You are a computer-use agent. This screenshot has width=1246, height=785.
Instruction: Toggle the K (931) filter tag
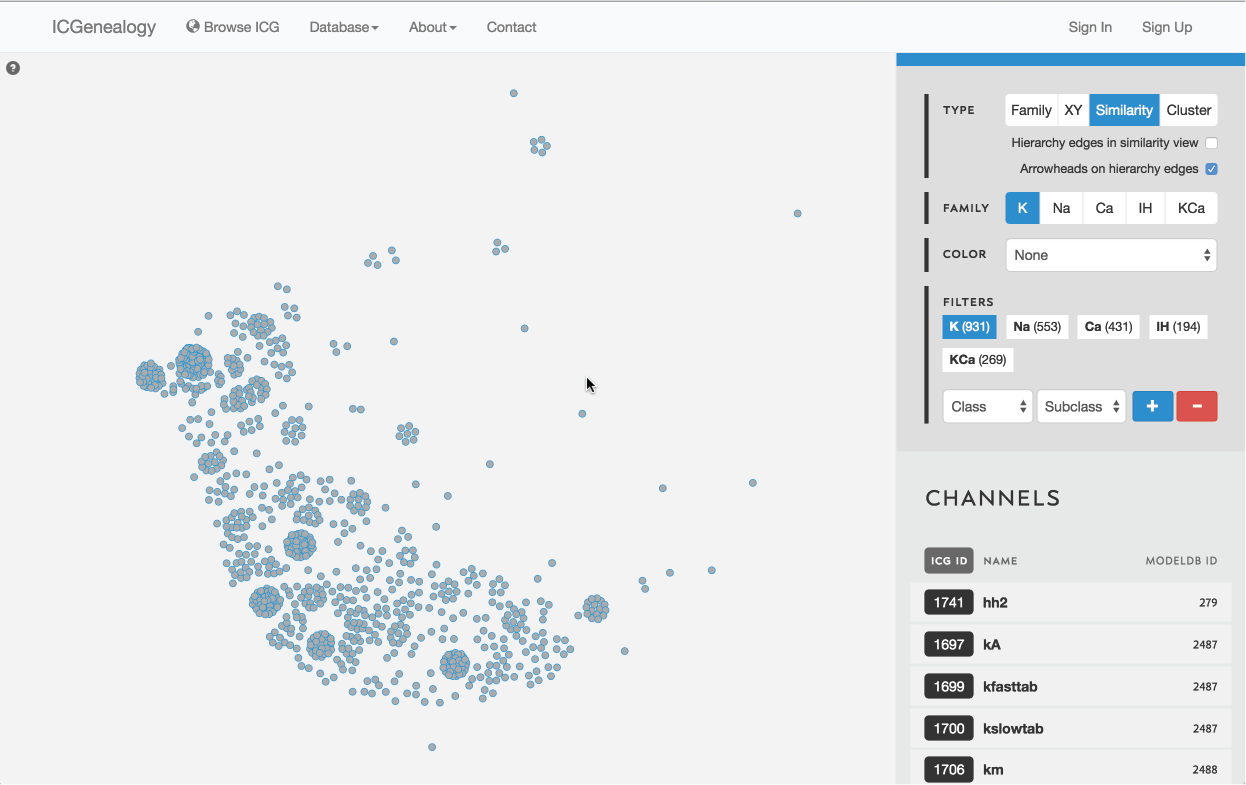pyautogui.click(x=969, y=327)
